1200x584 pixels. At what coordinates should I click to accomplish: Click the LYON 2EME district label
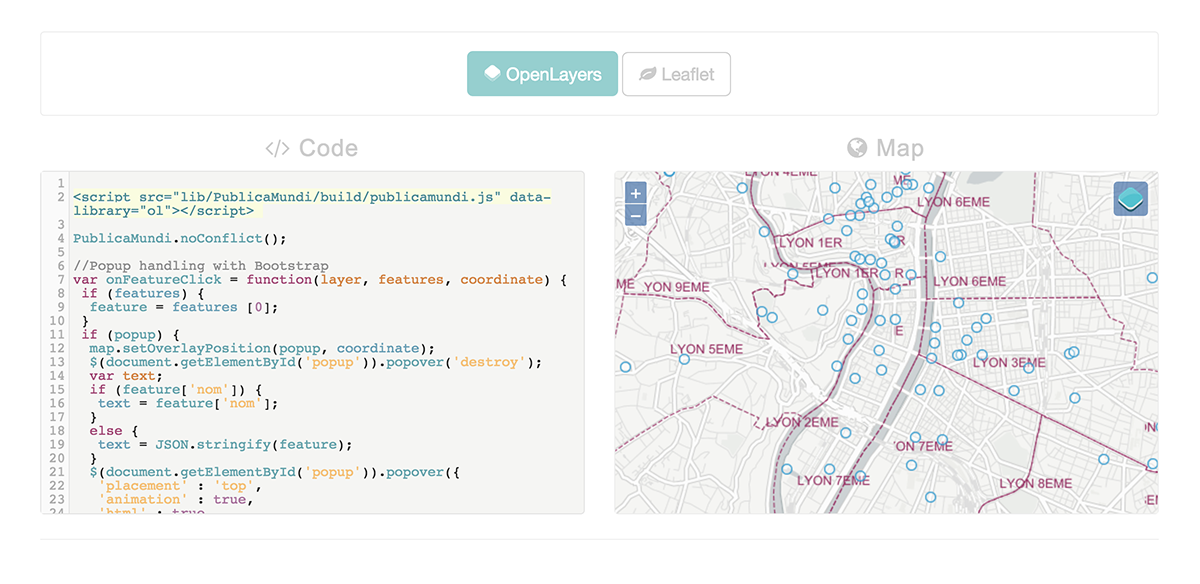coord(802,422)
